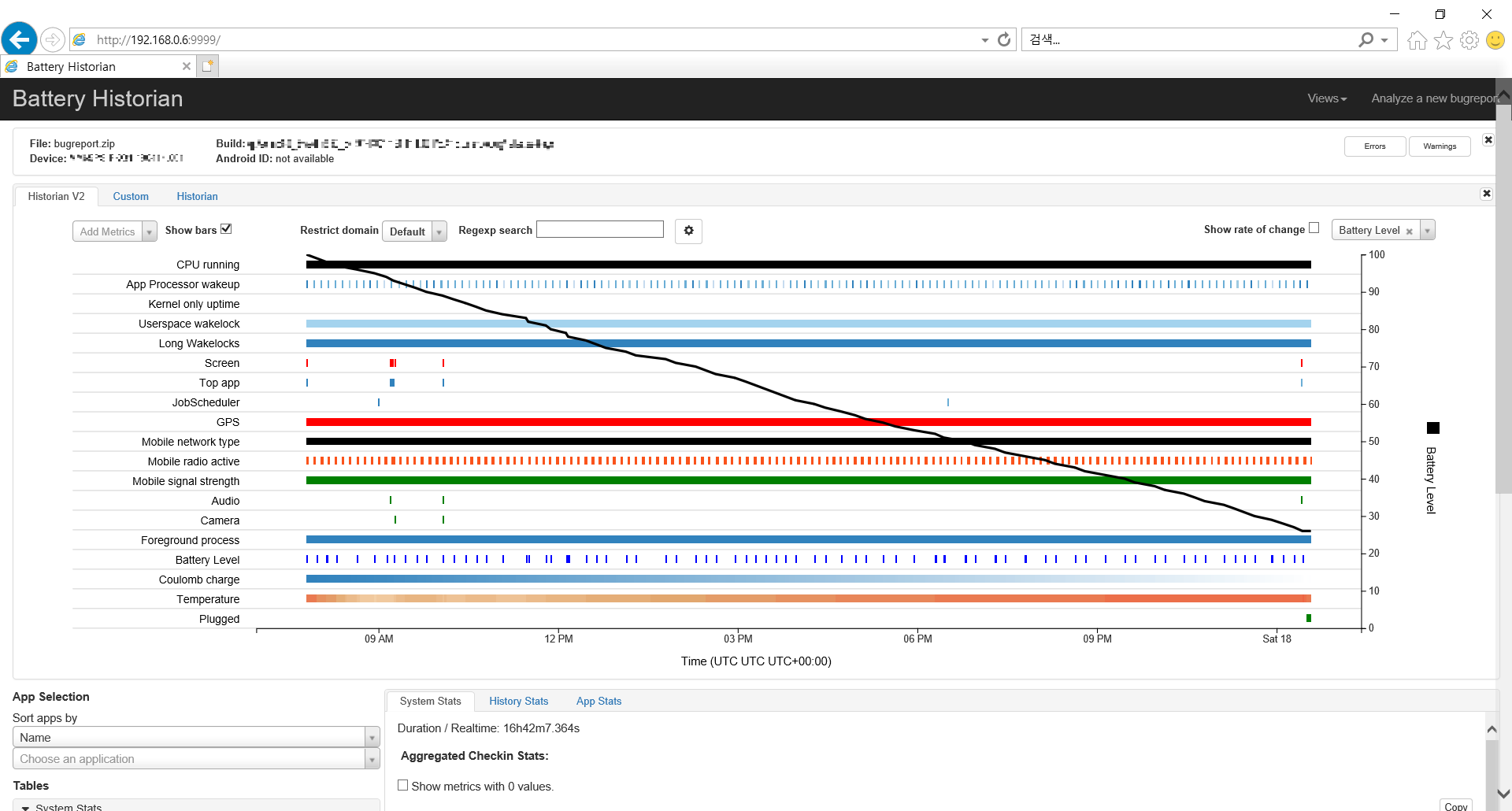
Task: Click the smiley feedback icon
Action: (1495, 40)
